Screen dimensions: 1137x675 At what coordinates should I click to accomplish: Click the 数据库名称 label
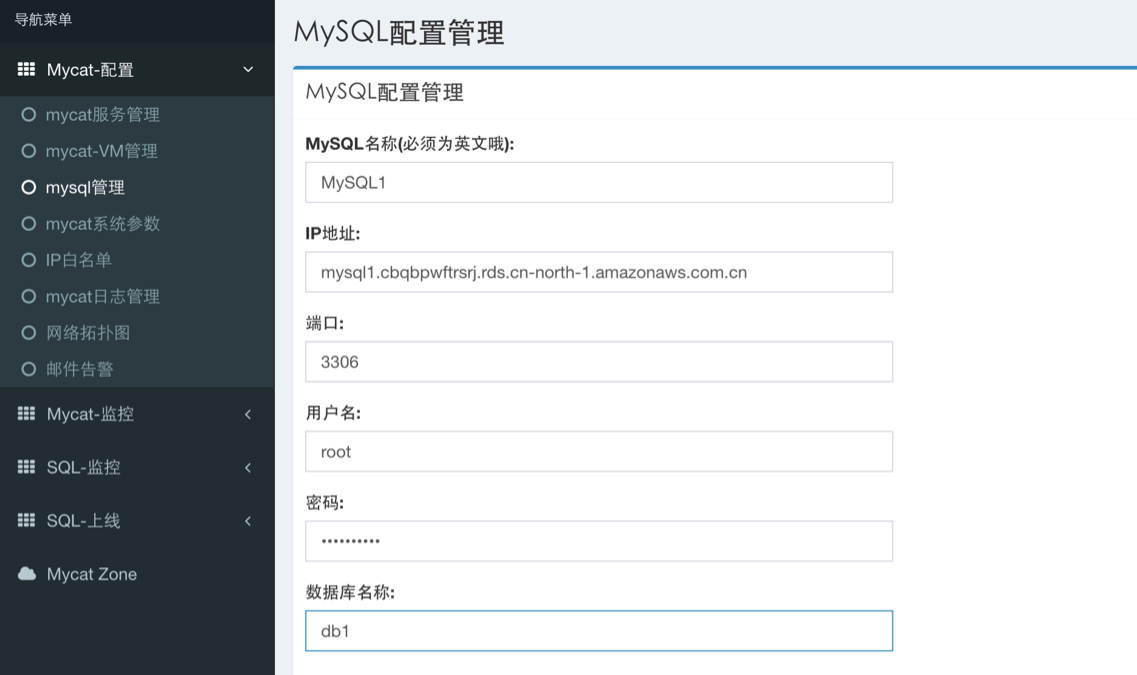coord(350,592)
